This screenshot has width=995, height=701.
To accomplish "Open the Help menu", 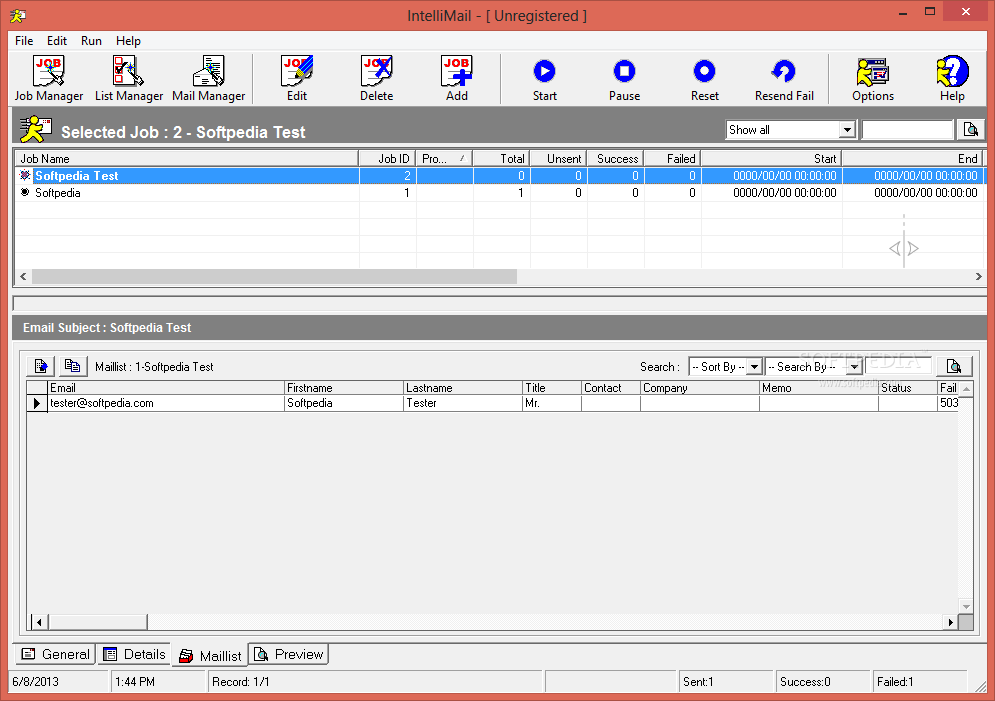I will [128, 41].
